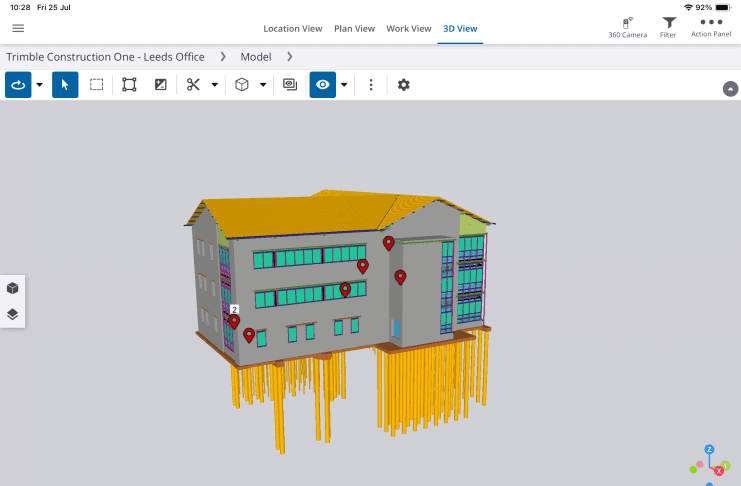741x486 pixels.
Task: Open the hamburger main menu
Action: [x=18, y=28]
